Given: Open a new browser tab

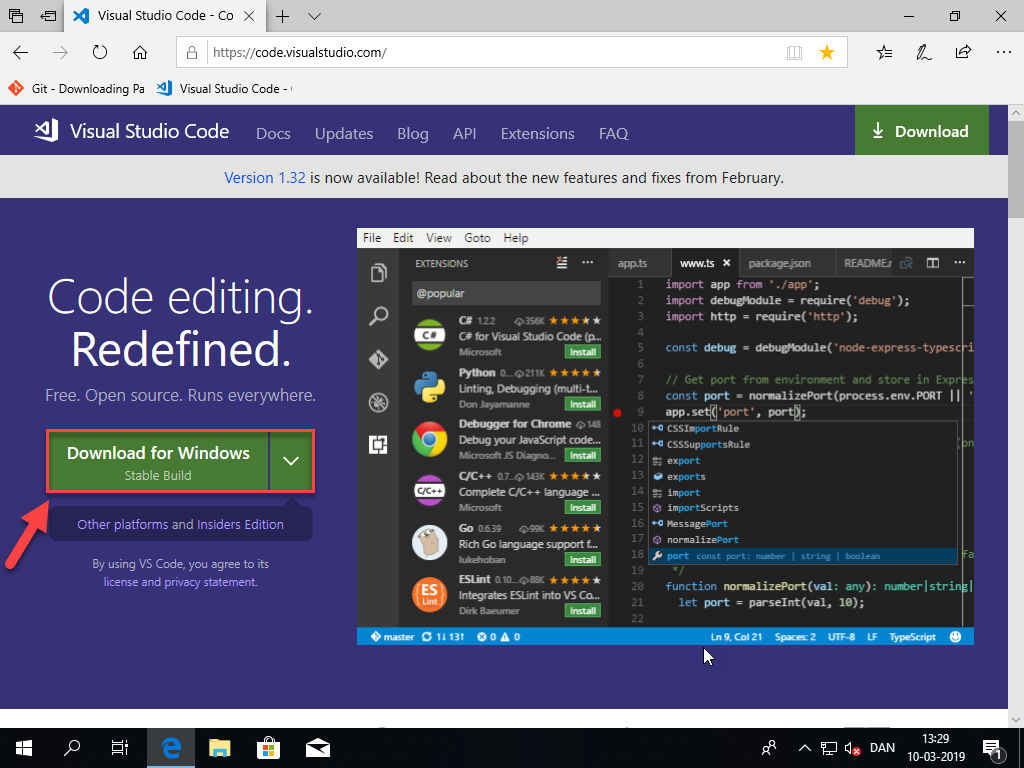Looking at the screenshot, I should click(x=282, y=16).
